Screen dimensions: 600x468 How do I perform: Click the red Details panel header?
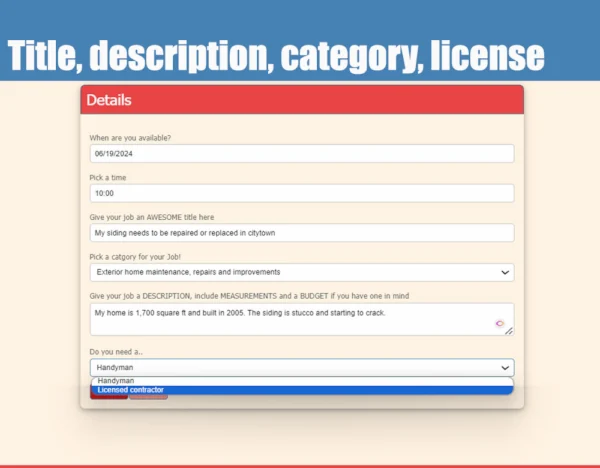tap(301, 100)
